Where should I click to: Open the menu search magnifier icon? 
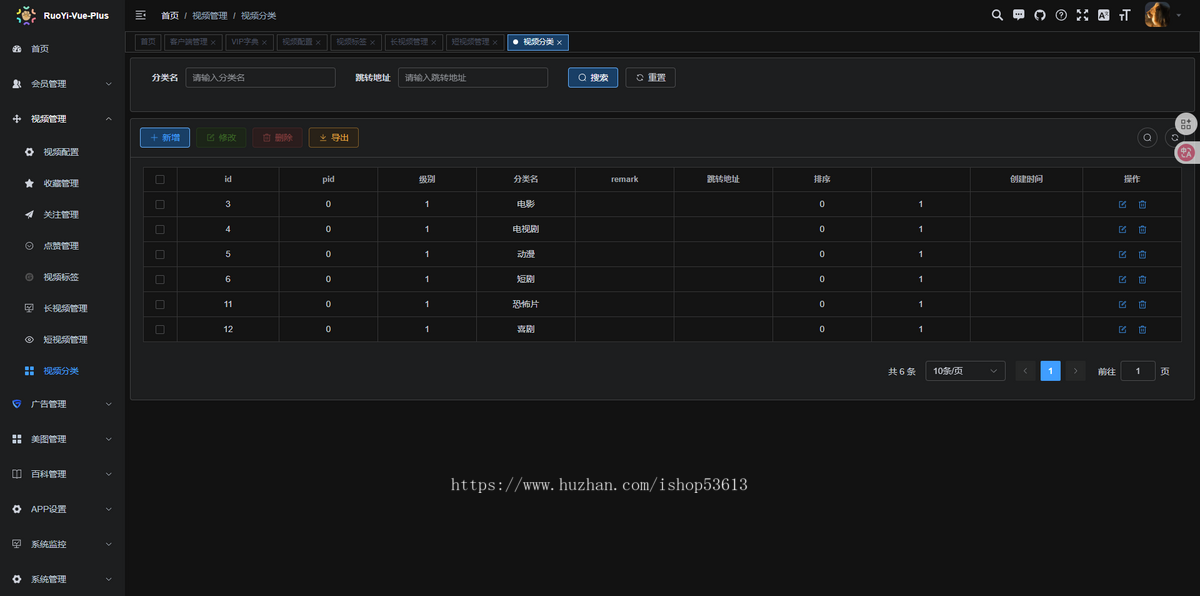point(997,15)
